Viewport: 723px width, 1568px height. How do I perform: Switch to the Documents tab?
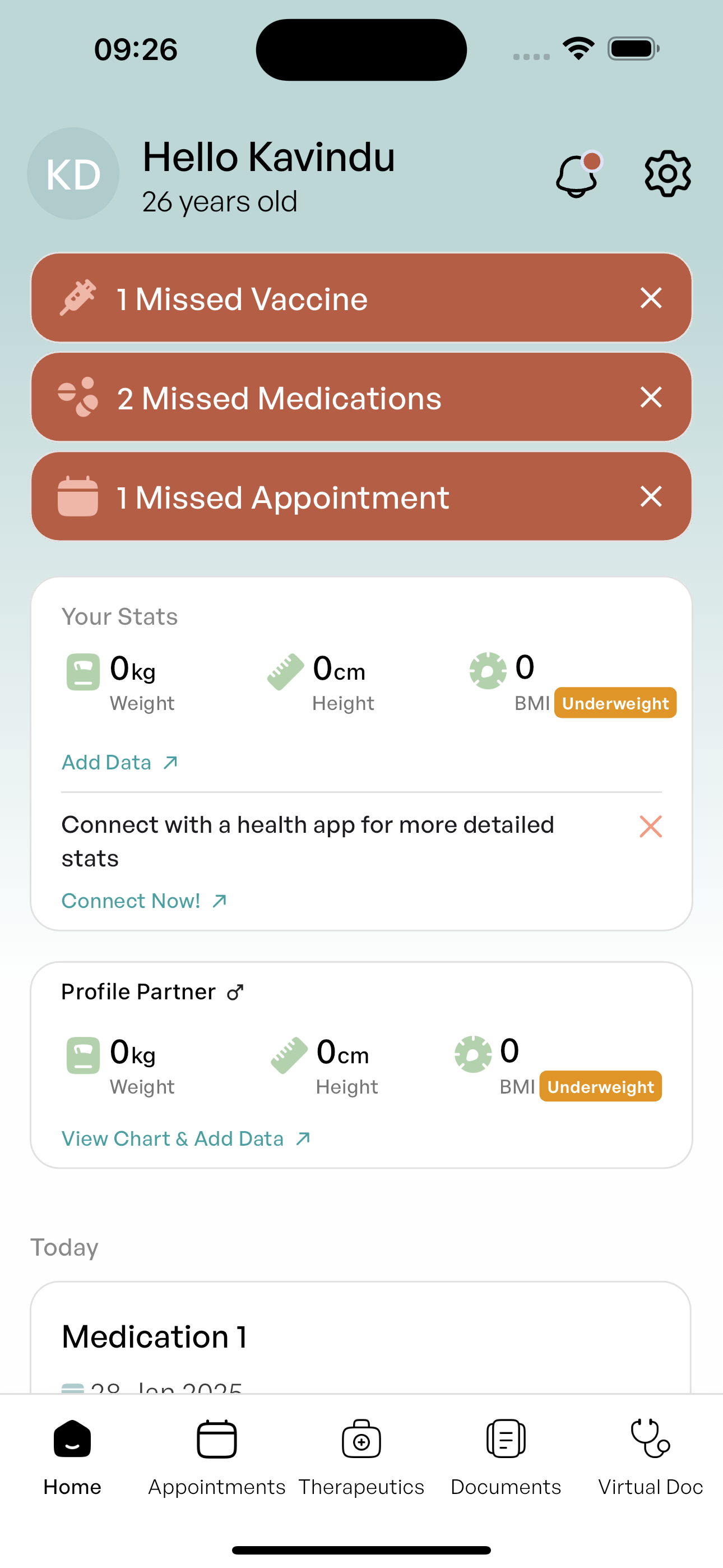point(506,1456)
